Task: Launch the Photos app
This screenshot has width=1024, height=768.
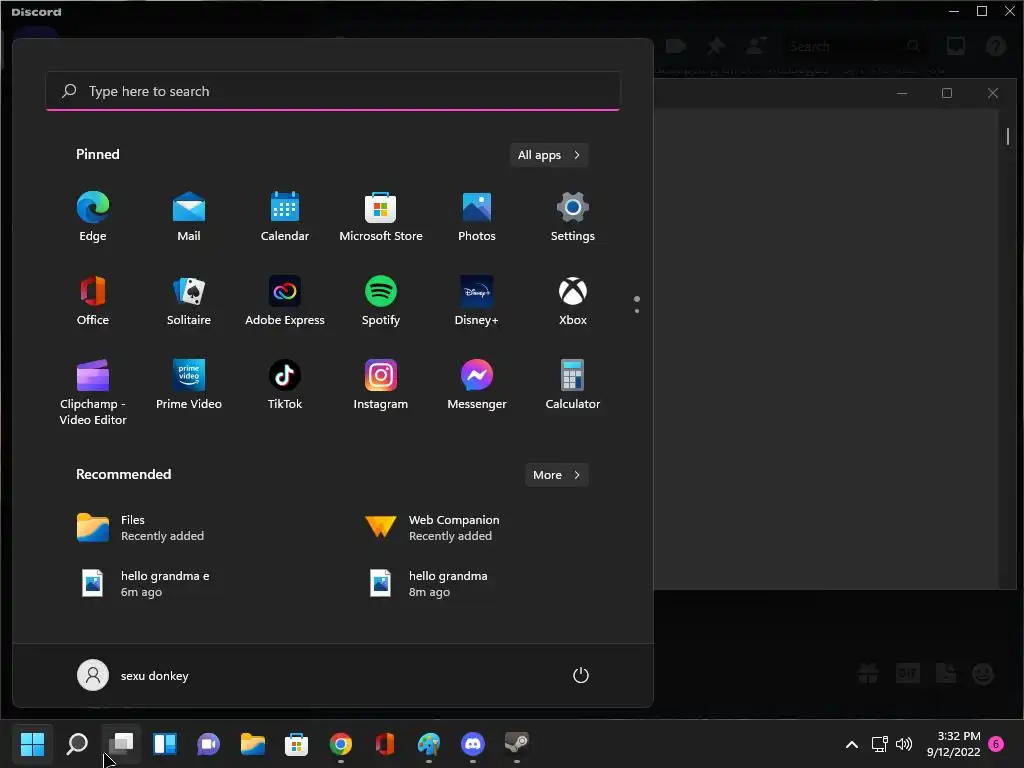Action: click(477, 217)
